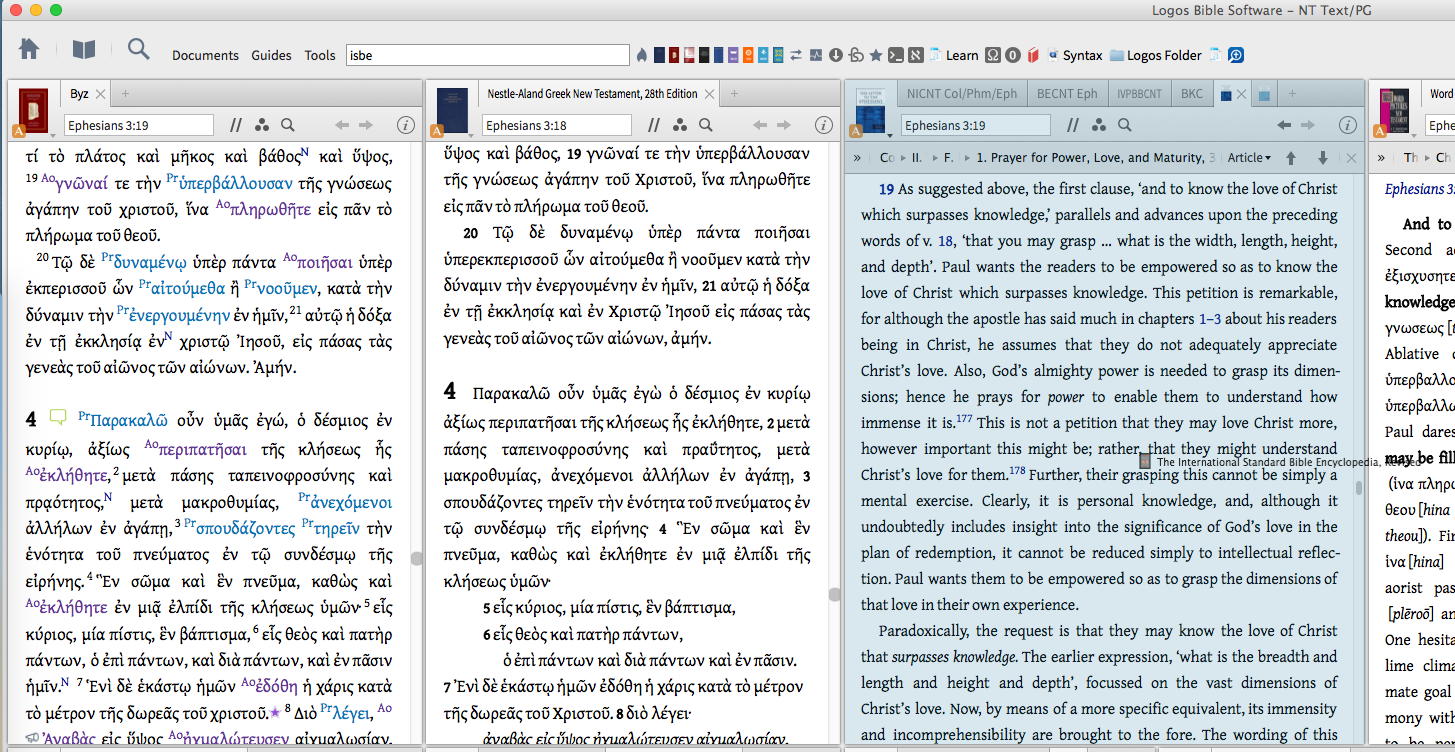1455x752 pixels.
Task: Click the orange book cover shortcut icon
Action: click(x=750, y=55)
